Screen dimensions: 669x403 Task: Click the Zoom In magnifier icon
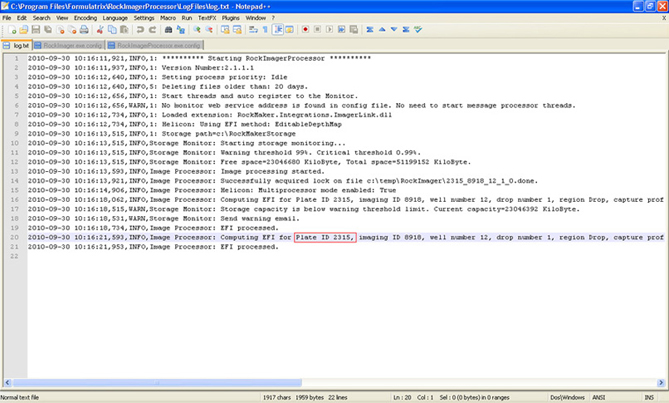tap(197, 29)
